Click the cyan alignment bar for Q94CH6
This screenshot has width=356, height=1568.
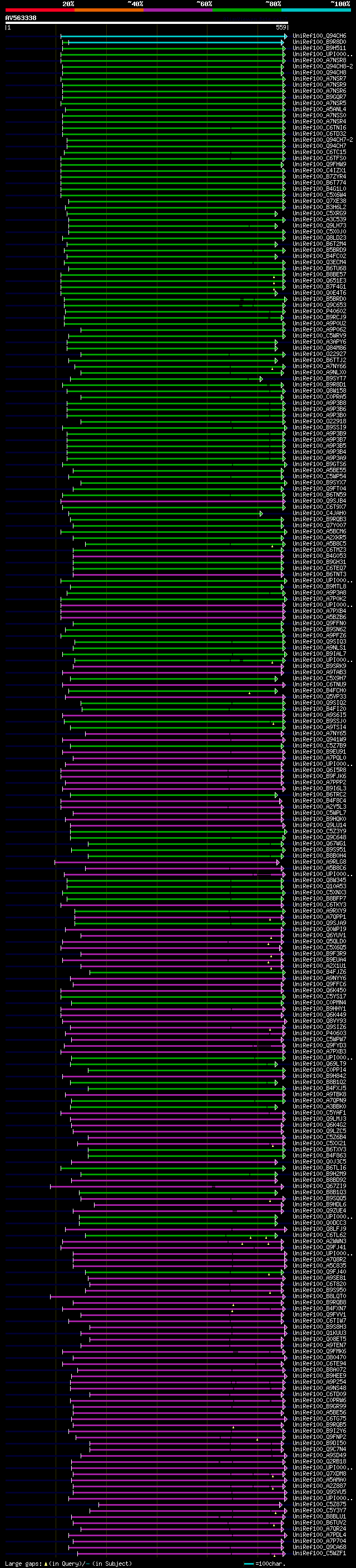pyautogui.click(x=174, y=37)
